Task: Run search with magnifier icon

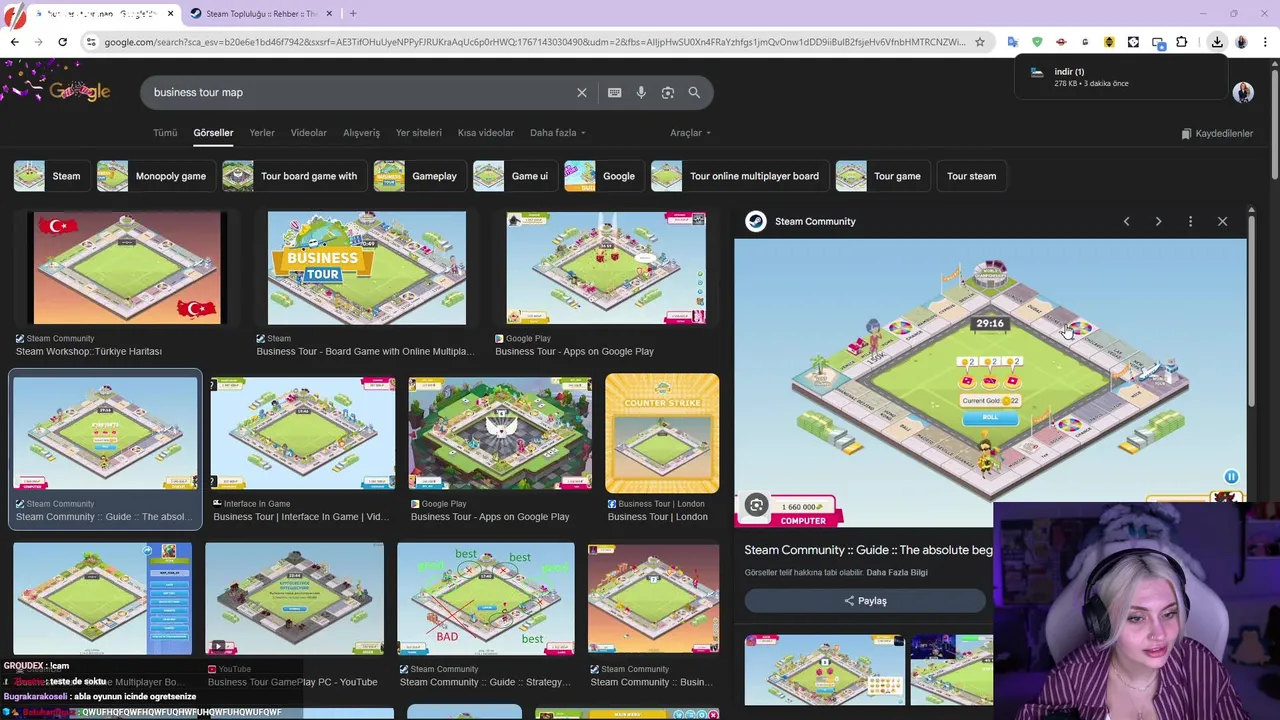Action: tap(694, 92)
